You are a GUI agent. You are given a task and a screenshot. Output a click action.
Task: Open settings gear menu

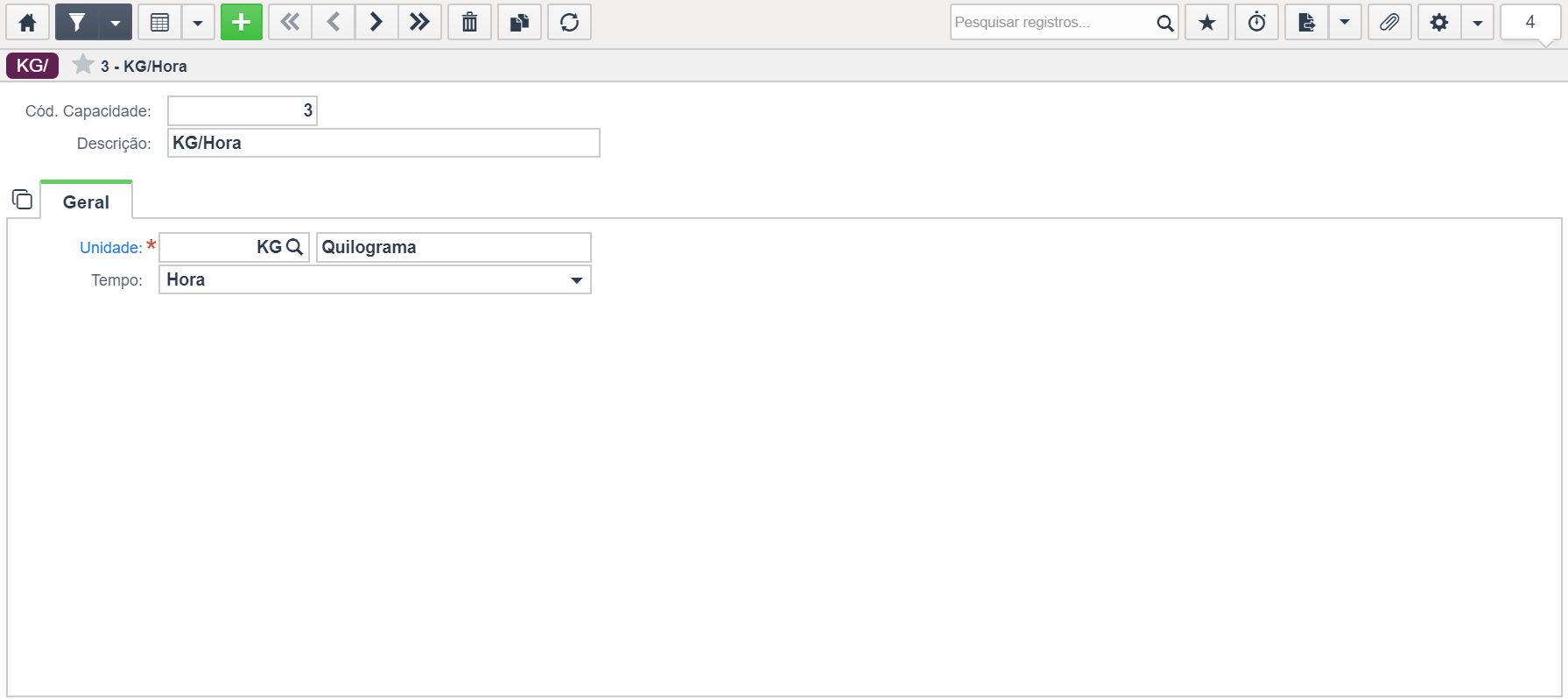click(x=1439, y=23)
